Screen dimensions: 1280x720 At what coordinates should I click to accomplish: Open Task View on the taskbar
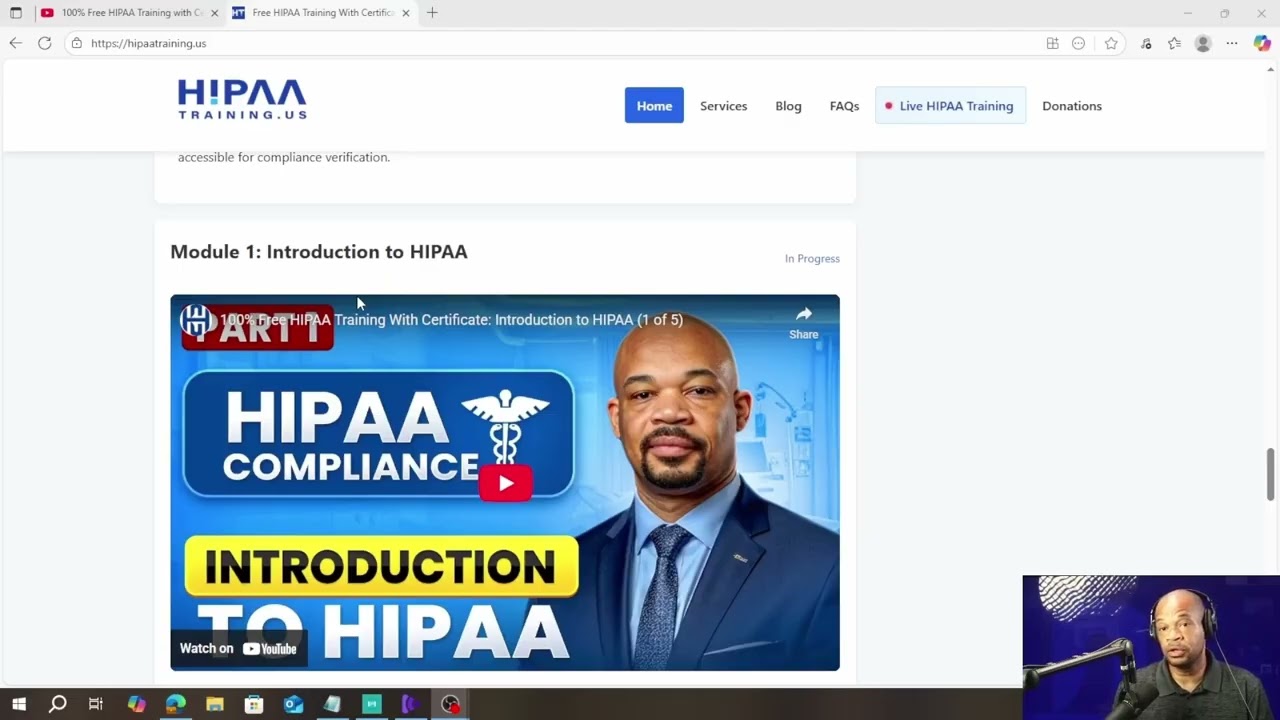click(x=96, y=704)
